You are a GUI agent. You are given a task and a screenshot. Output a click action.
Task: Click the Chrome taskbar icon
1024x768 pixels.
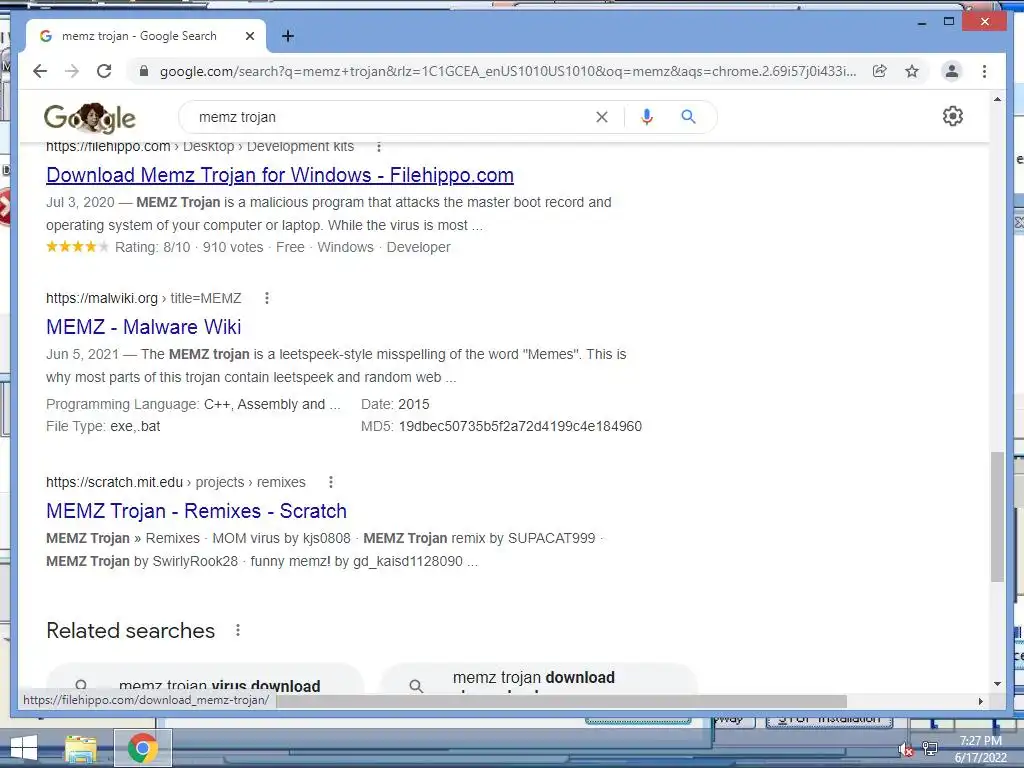coord(142,748)
